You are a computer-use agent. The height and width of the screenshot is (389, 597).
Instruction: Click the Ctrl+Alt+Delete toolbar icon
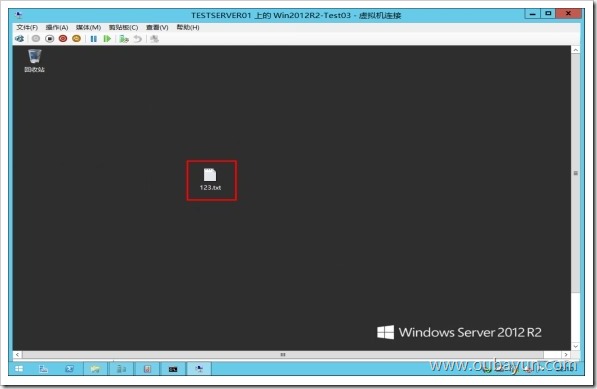point(19,38)
